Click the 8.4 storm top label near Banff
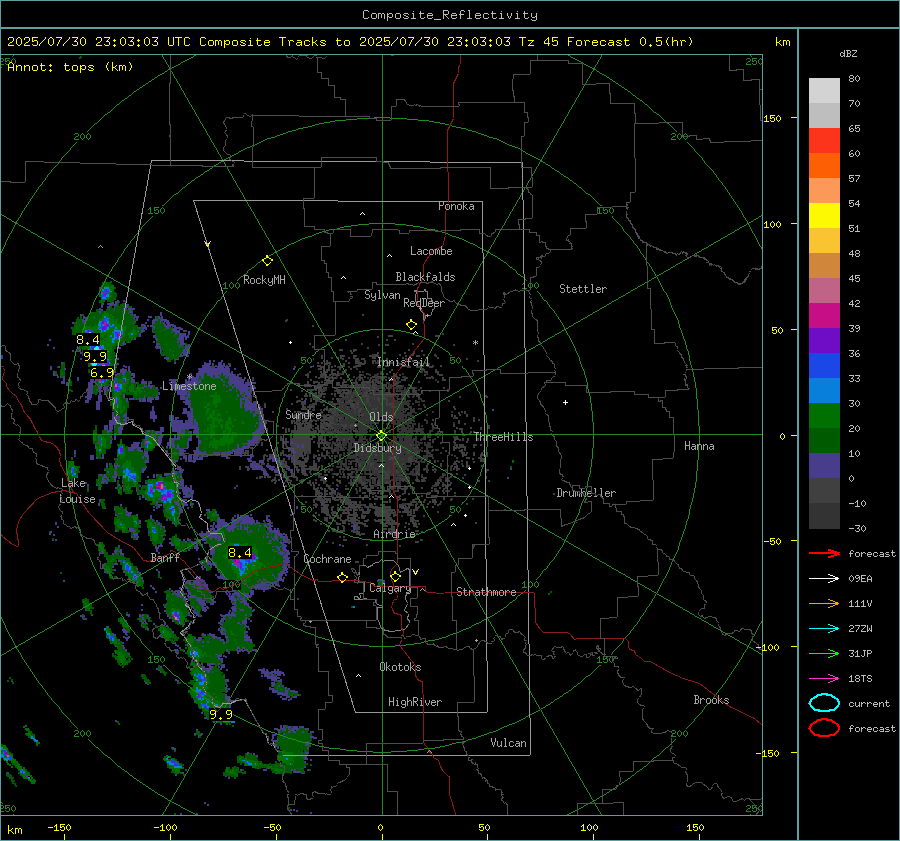The height and width of the screenshot is (841, 900). tap(240, 553)
